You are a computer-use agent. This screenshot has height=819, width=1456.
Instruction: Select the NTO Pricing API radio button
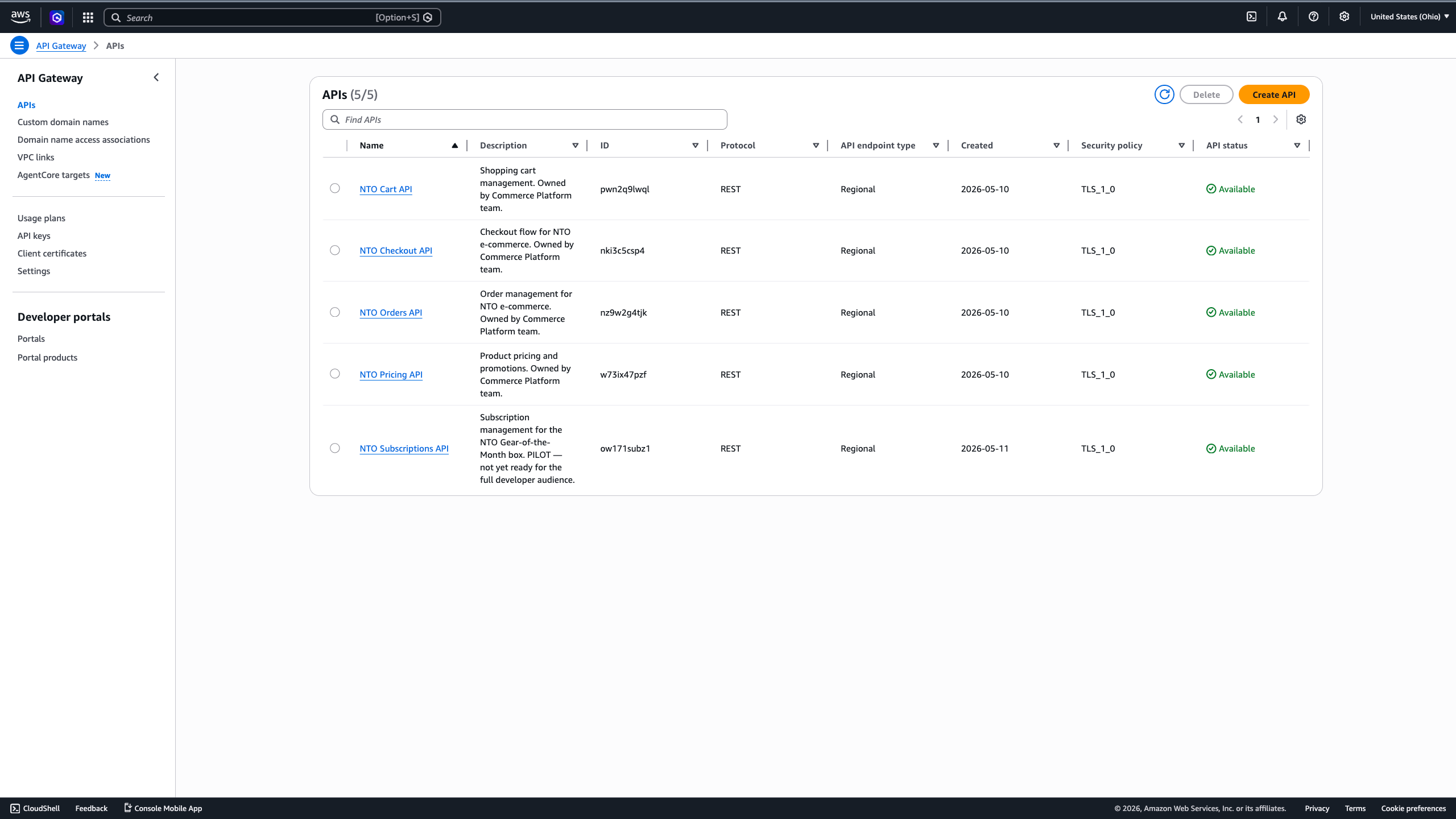[335, 374]
